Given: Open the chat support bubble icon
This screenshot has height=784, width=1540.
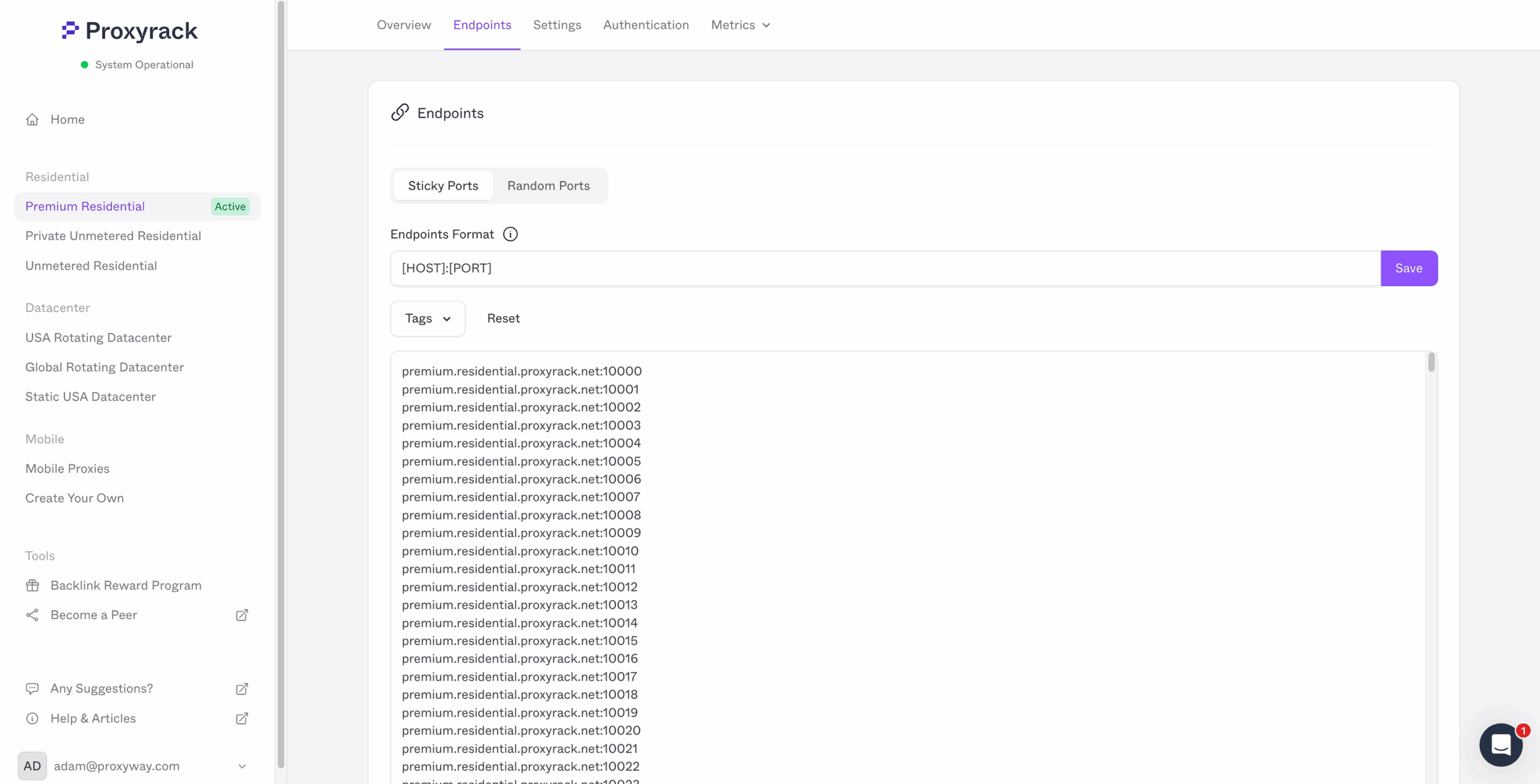Looking at the screenshot, I should tap(1500, 744).
